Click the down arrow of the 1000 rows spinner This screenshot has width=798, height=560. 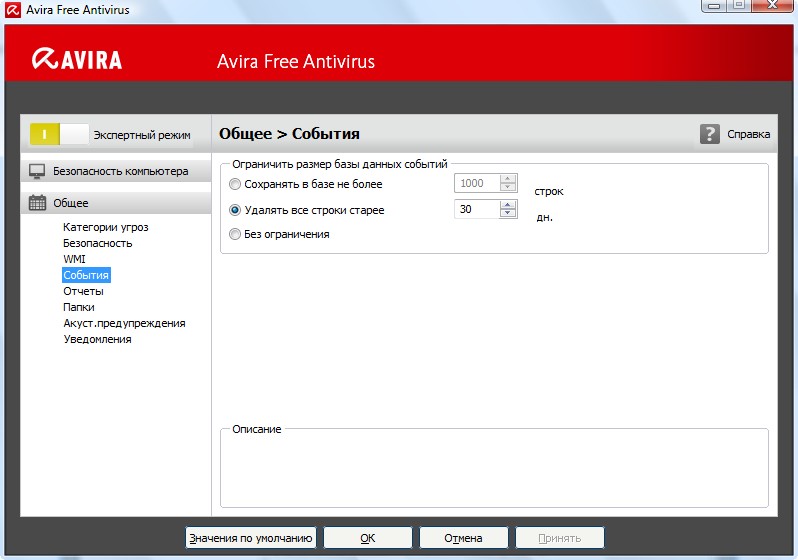click(x=507, y=187)
